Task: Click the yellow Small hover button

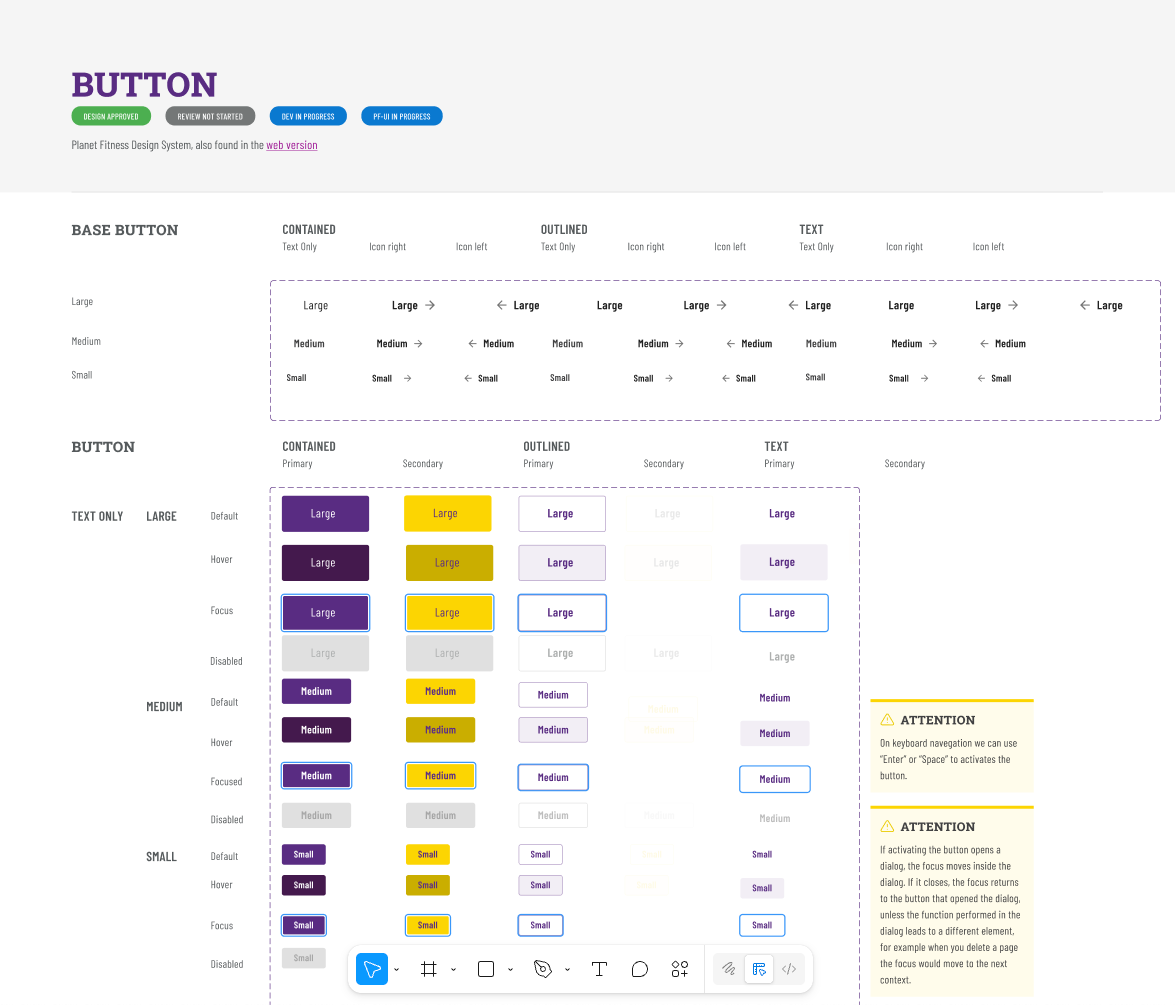Action: coord(428,885)
